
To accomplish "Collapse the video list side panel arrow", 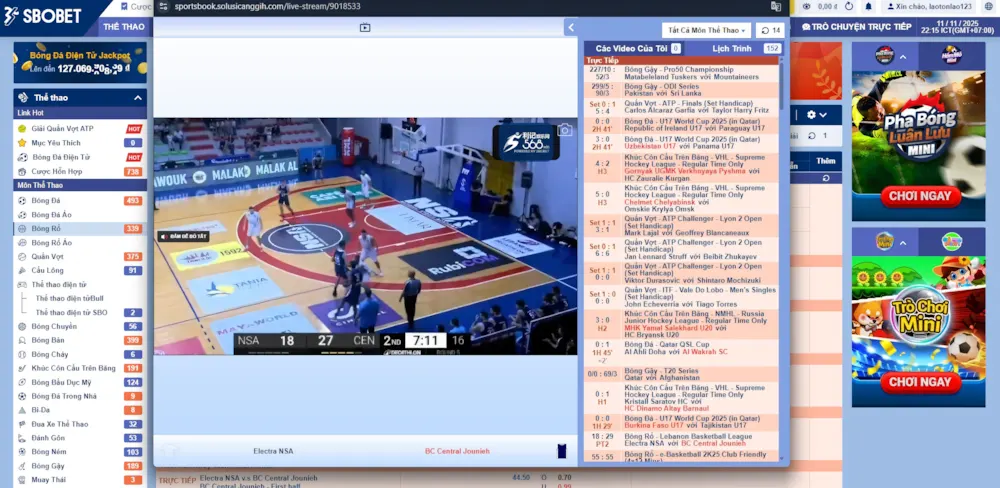I will [x=571, y=28].
